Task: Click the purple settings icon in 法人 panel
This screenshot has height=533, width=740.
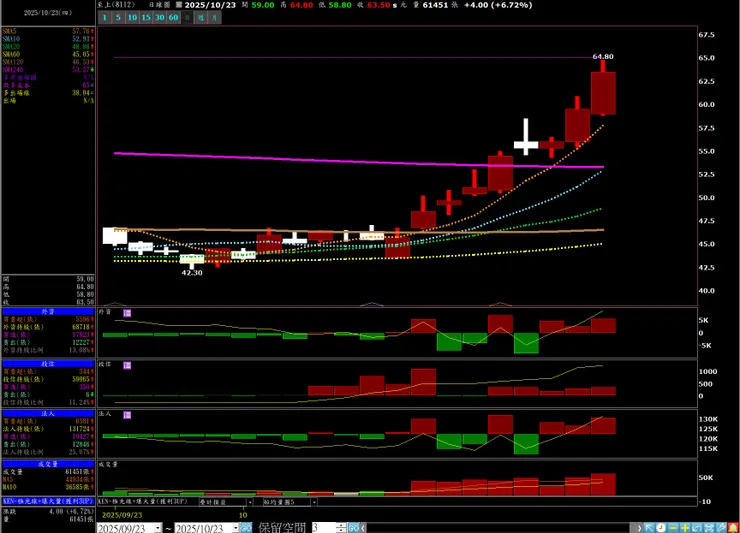Action: (x=127, y=415)
